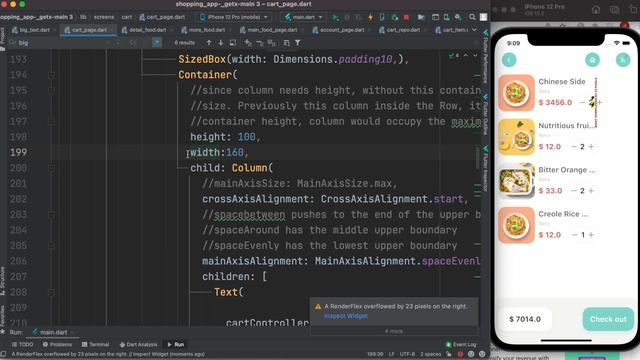Expand the '4 more' notifications strip

tap(393, 331)
